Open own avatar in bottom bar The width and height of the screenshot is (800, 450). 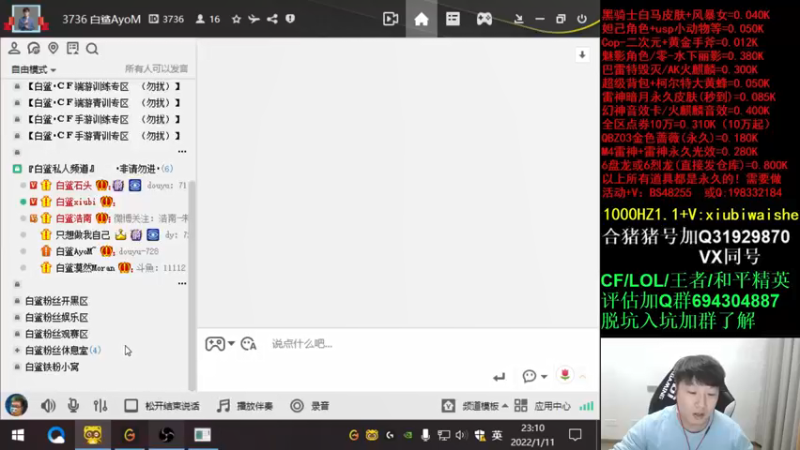click(x=16, y=406)
